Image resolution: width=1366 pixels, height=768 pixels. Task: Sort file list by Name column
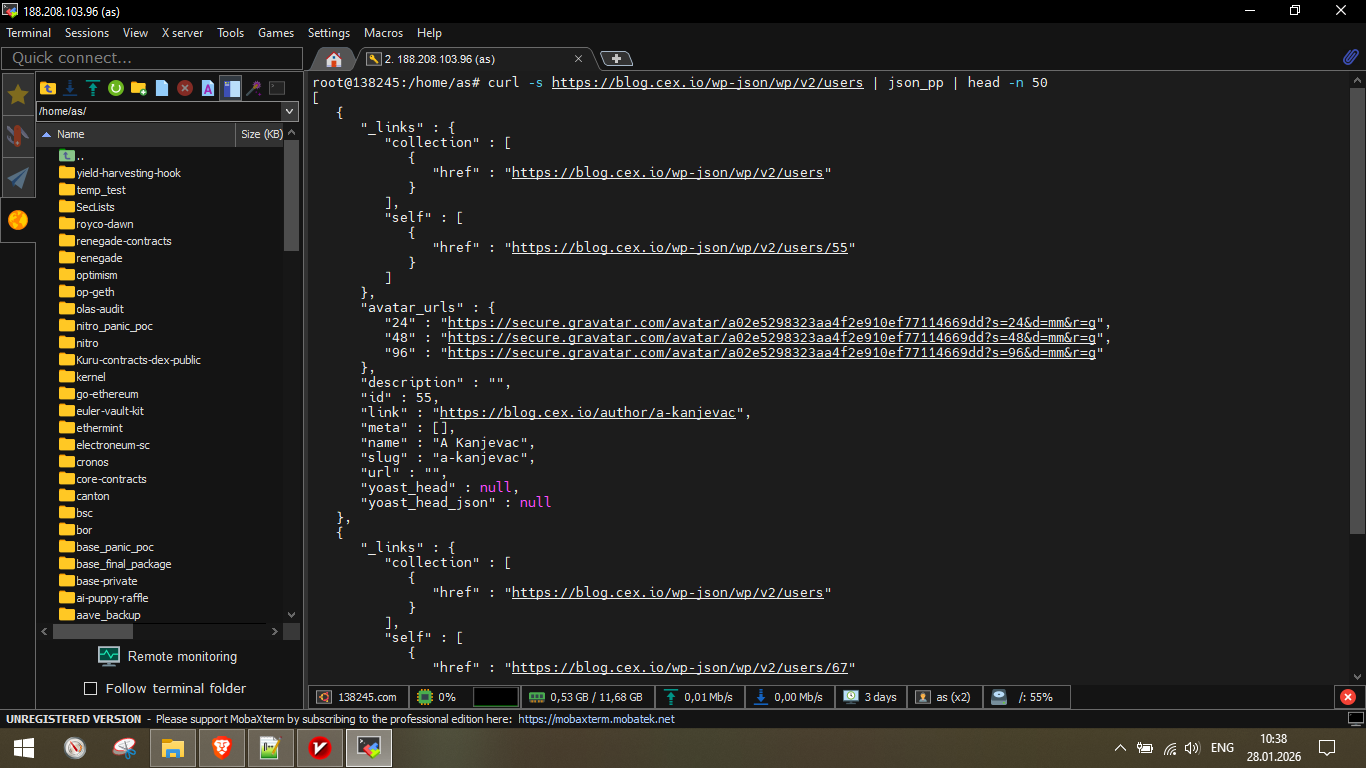click(136, 134)
